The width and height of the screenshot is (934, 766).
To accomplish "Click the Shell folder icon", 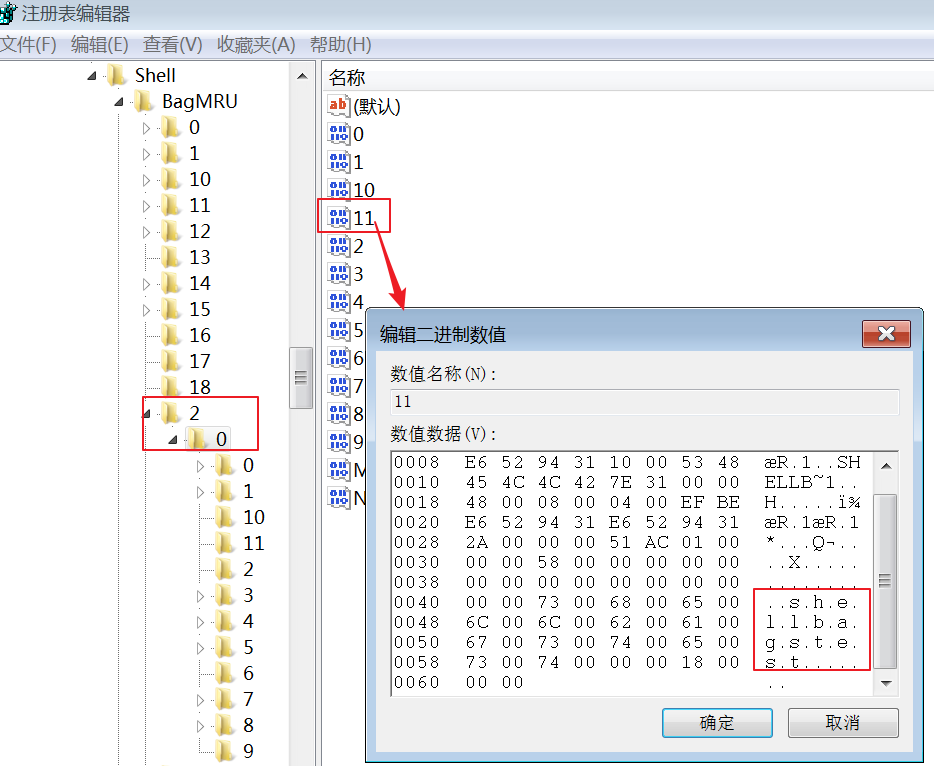I will pyautogui.click(x=116, y=74).
